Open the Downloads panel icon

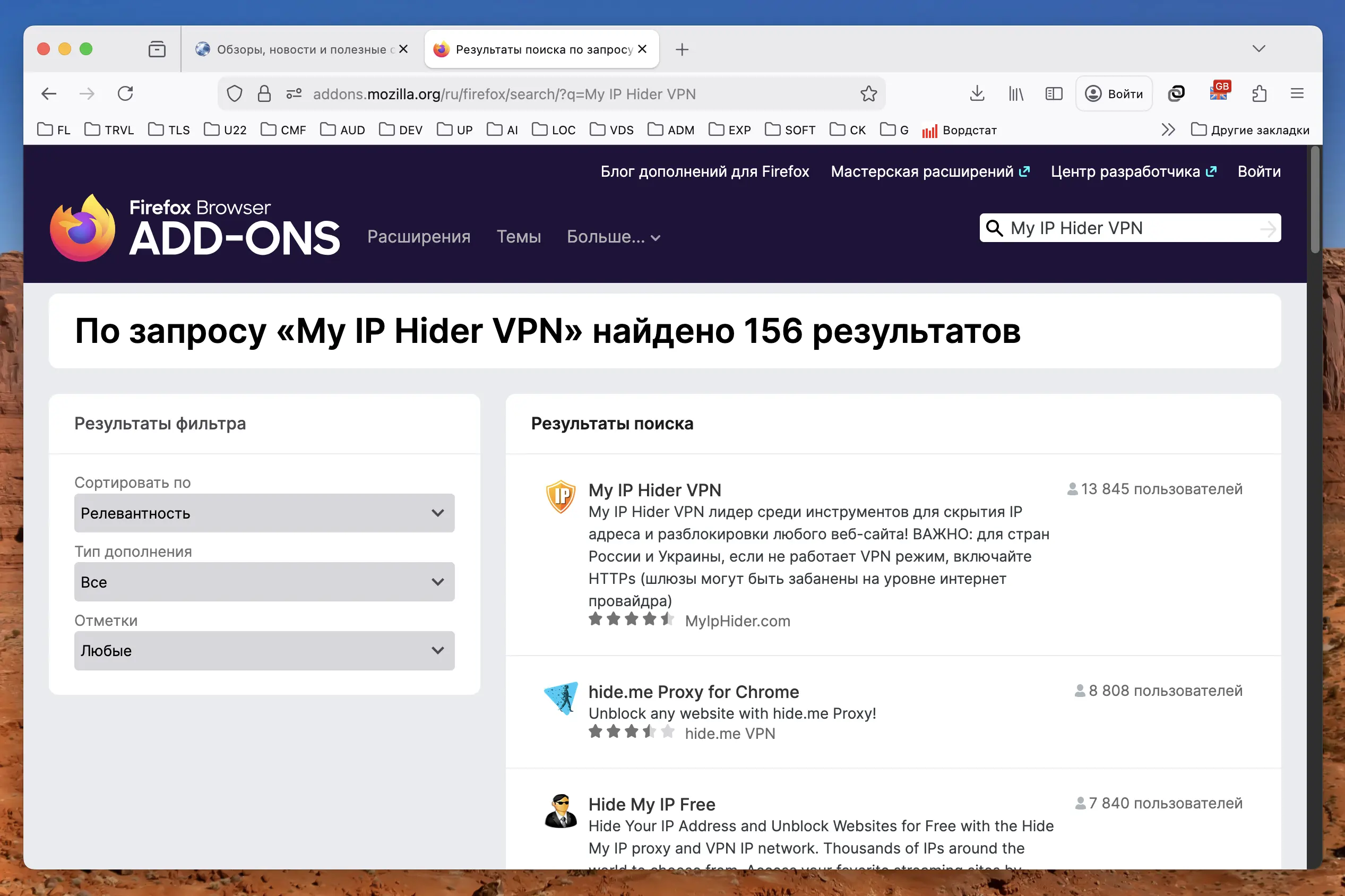[x=977, y=93]
